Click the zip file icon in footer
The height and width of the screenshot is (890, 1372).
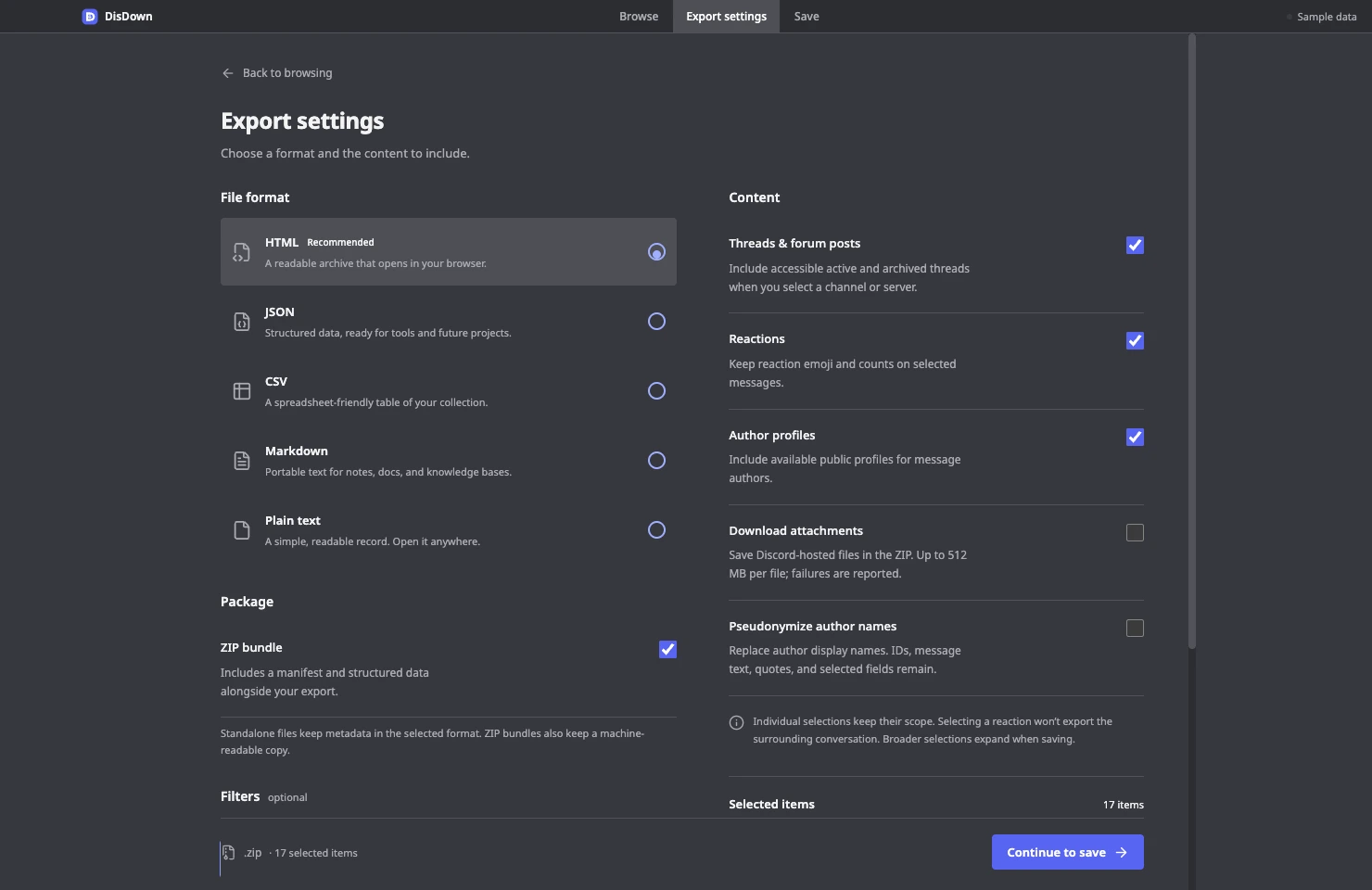pyautogui.click(x=229, y=853)
